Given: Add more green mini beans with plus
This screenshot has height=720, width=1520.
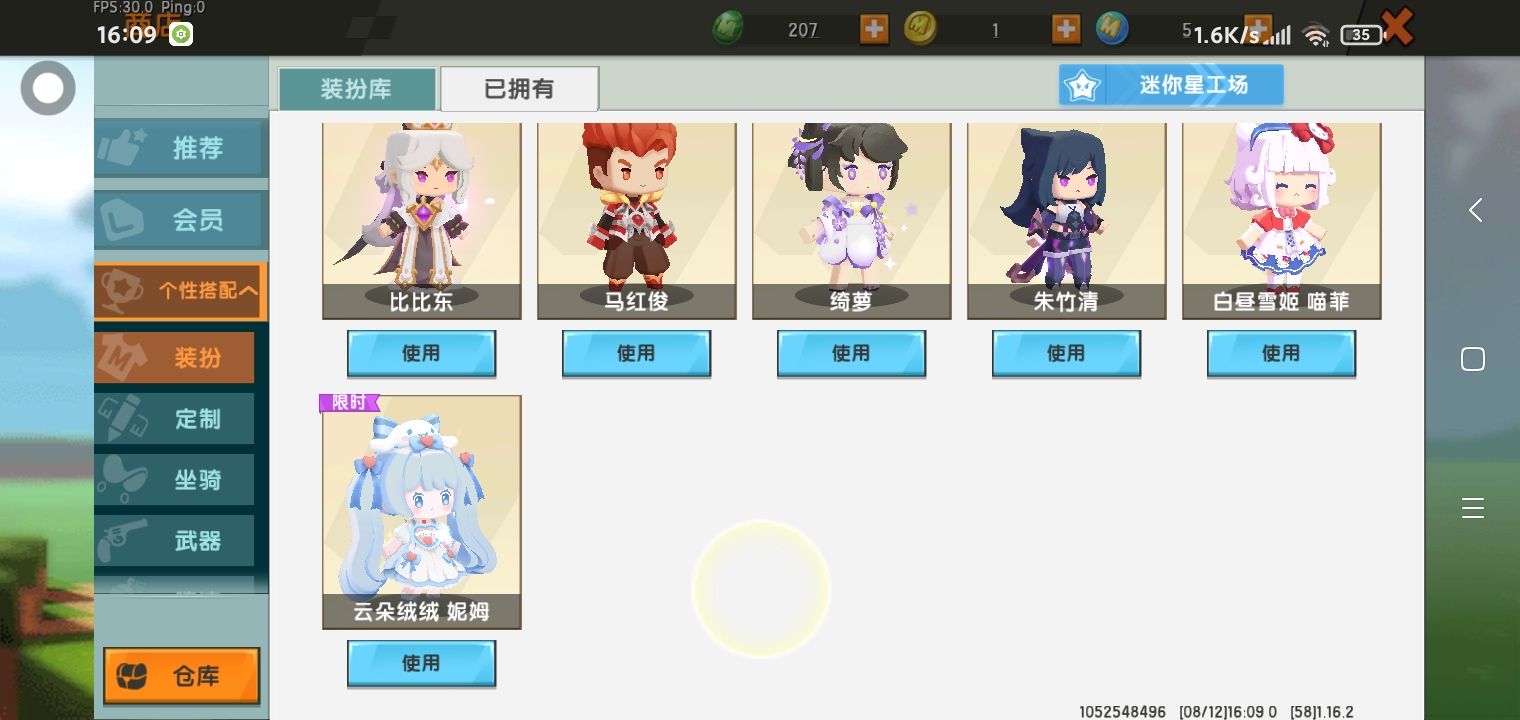Looking at the screenshot, I should 874,29.
